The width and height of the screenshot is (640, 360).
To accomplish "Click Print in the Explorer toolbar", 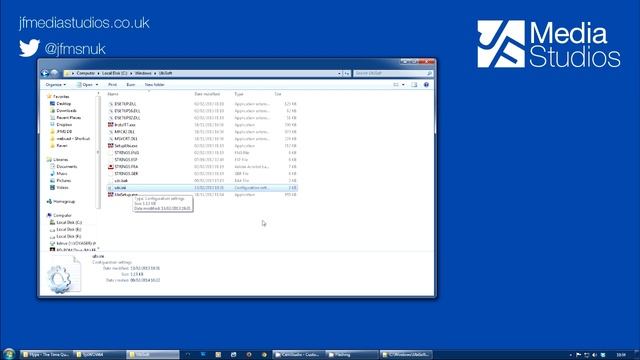I will pyautogui.click(x=112, y=84).
